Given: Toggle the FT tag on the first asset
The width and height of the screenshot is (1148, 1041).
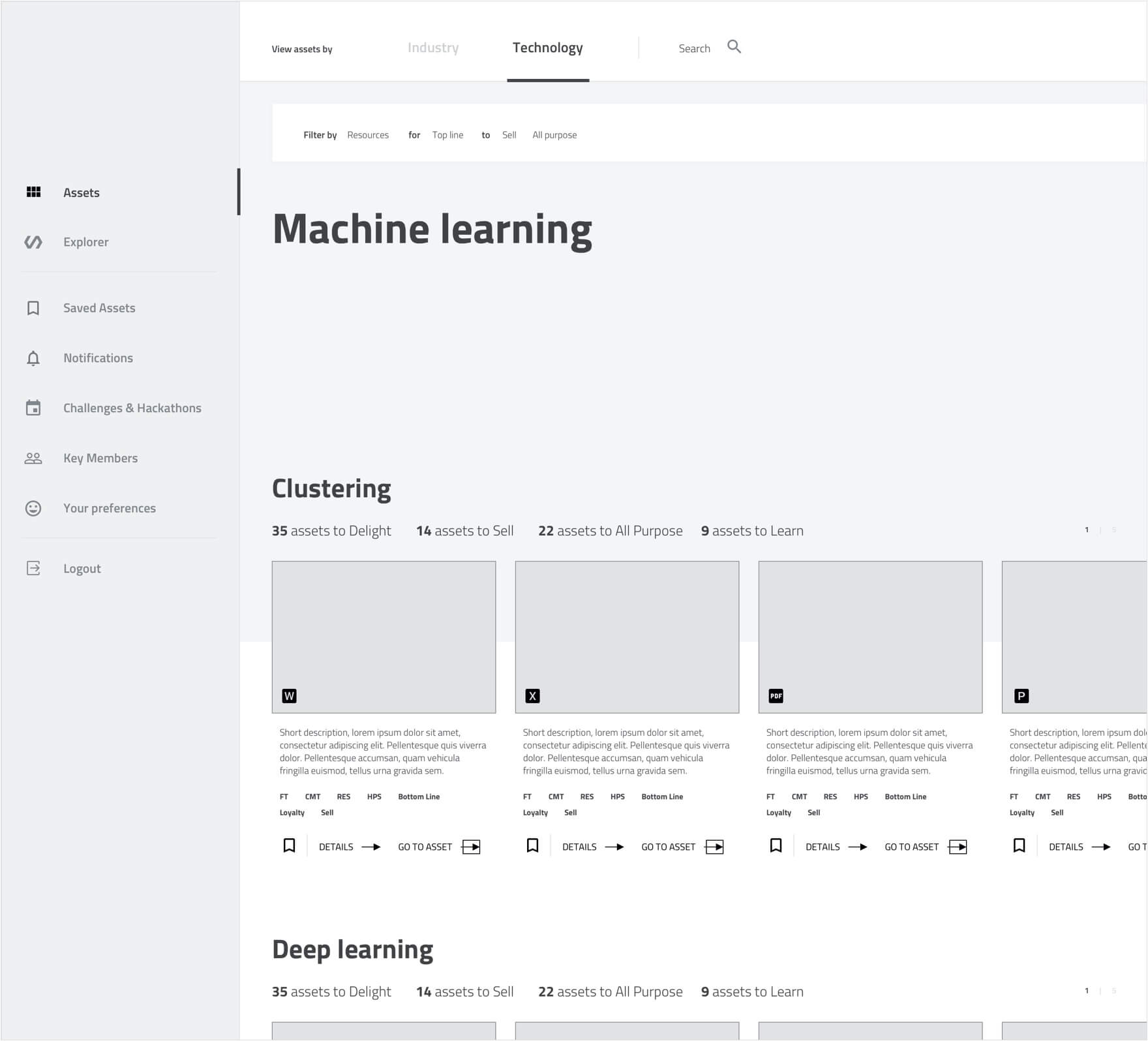Looking at the screenshot, I should [x=284, y=796].
